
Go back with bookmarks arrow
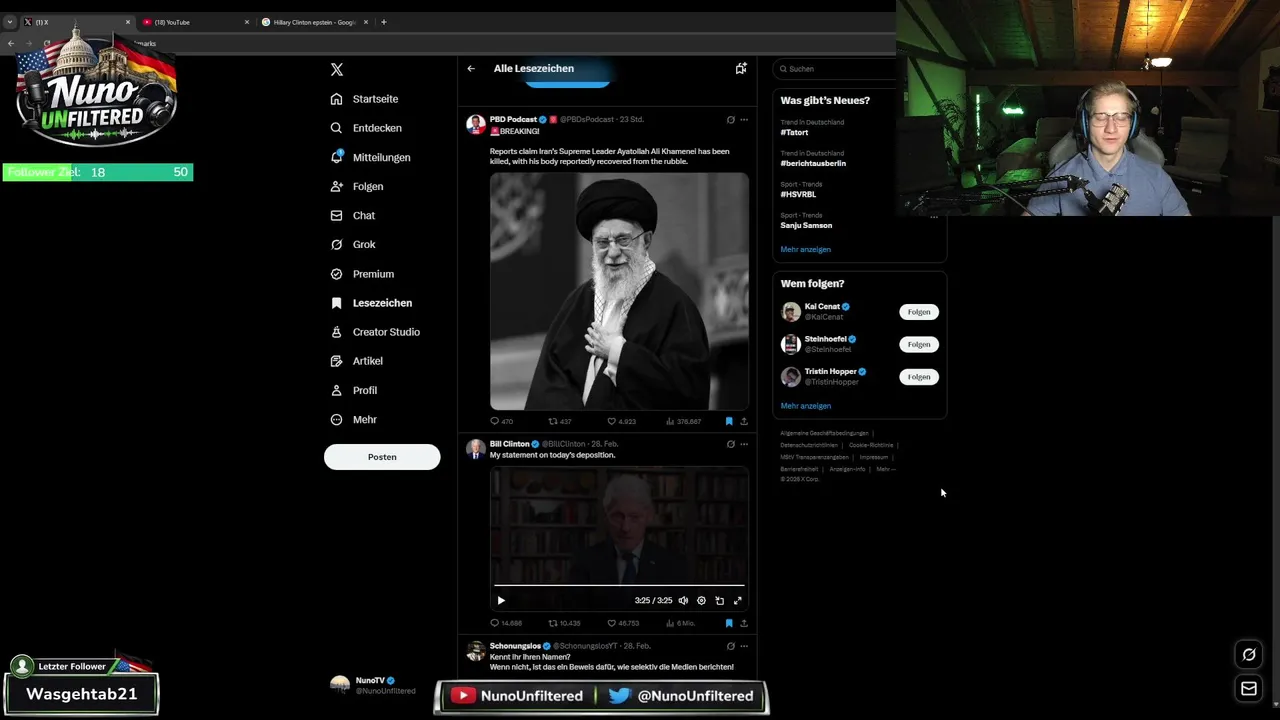point(471,69)
